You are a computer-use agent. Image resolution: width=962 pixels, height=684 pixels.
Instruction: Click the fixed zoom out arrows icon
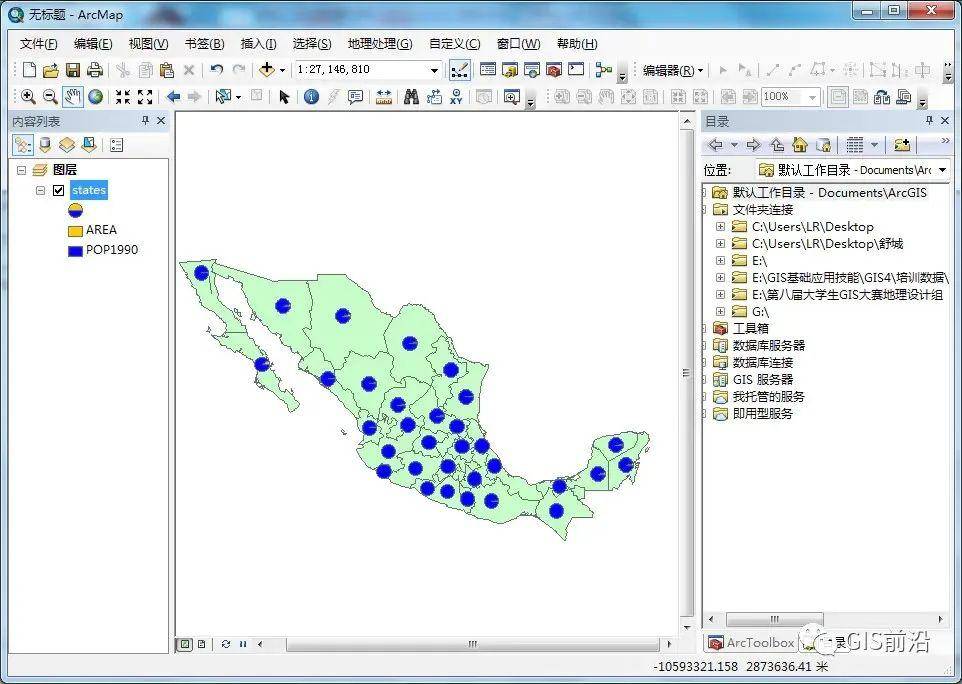click(x=145, y=97)
